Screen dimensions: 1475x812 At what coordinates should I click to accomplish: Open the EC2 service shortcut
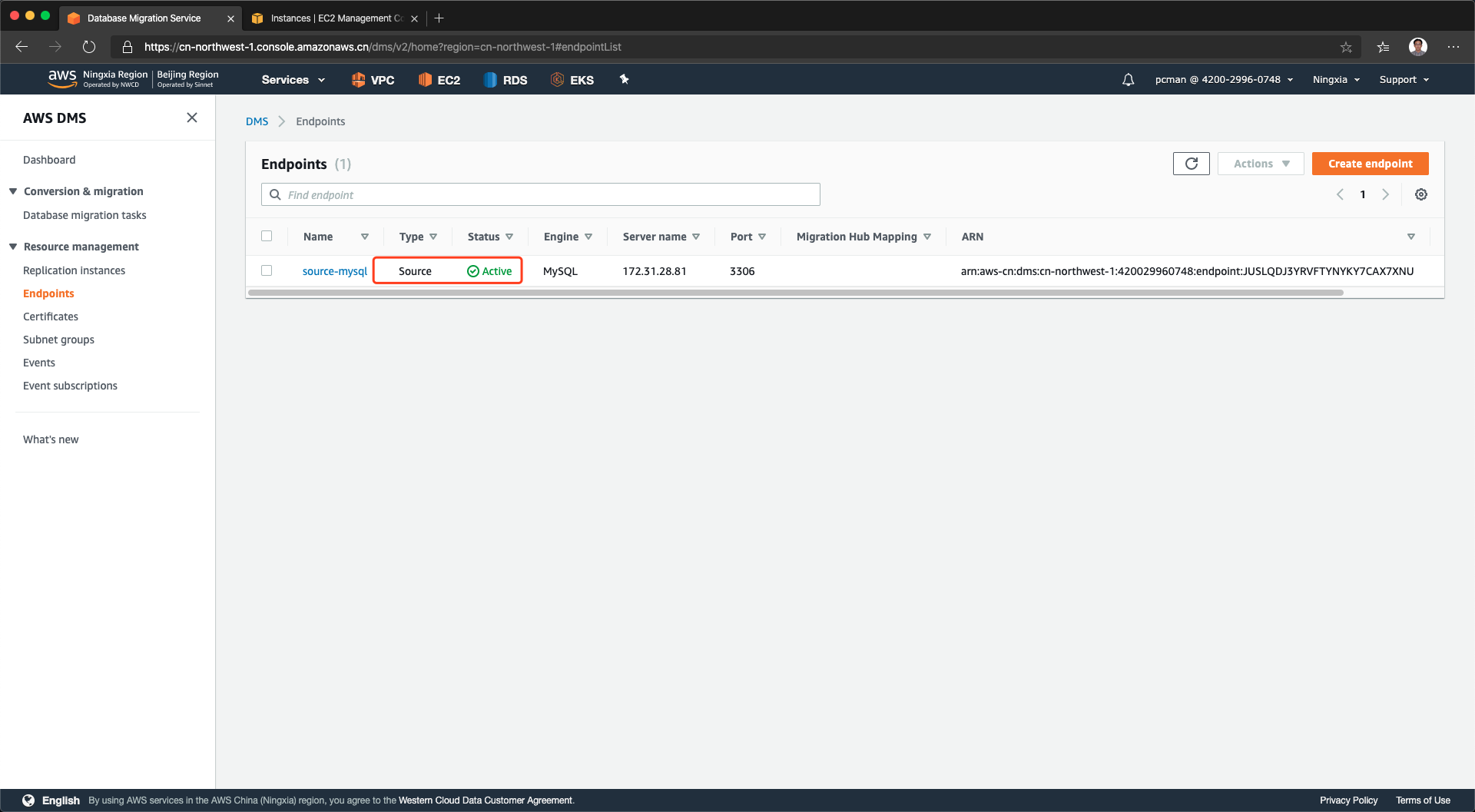(x=439, y=80)
